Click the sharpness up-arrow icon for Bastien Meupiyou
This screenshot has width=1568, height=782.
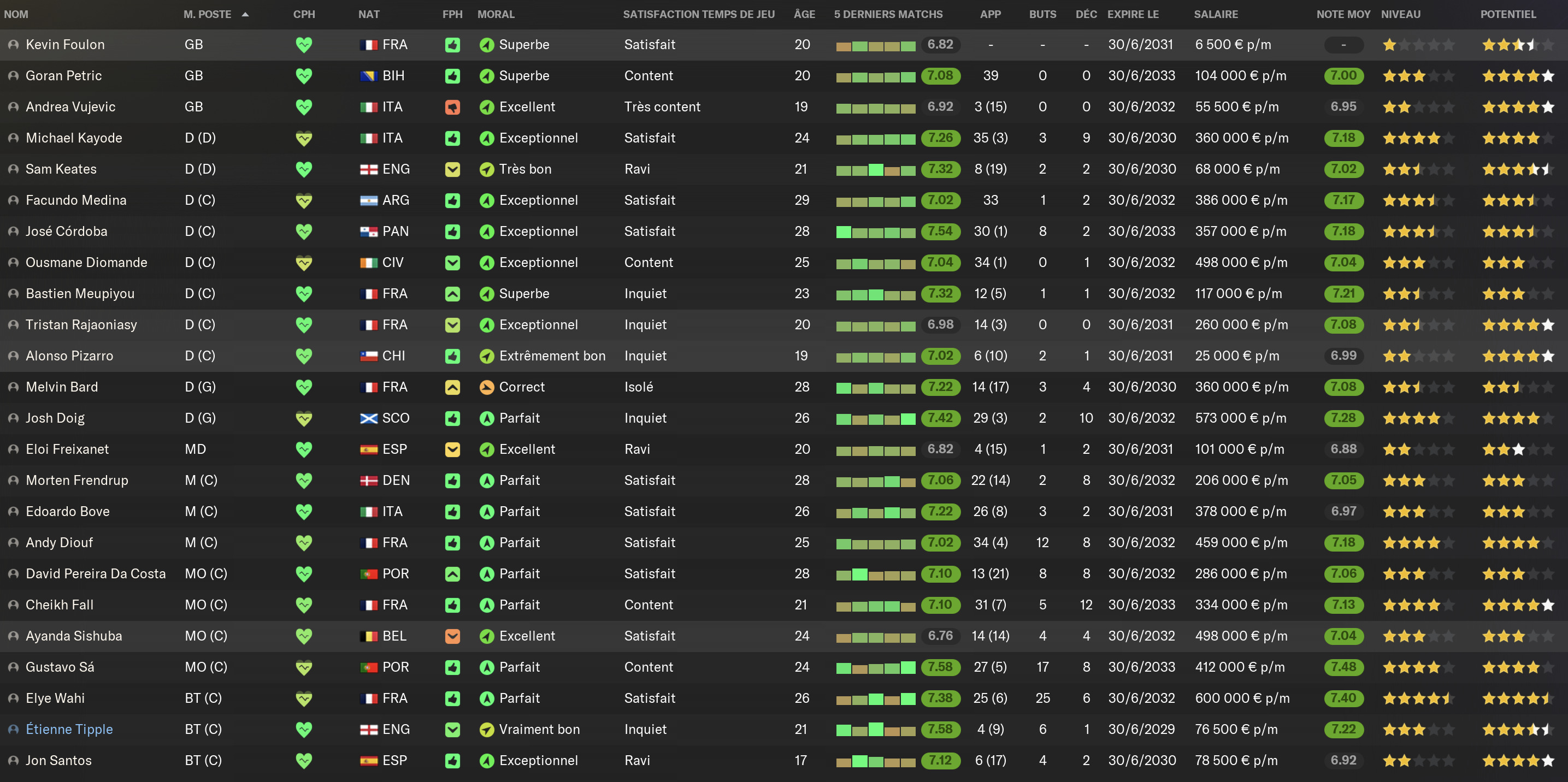452,294
